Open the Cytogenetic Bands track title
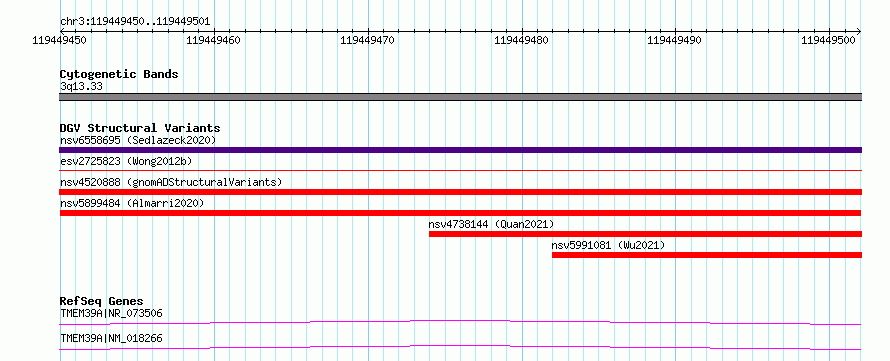The width and height of the screenshot is (890, 361). [119, 74]
